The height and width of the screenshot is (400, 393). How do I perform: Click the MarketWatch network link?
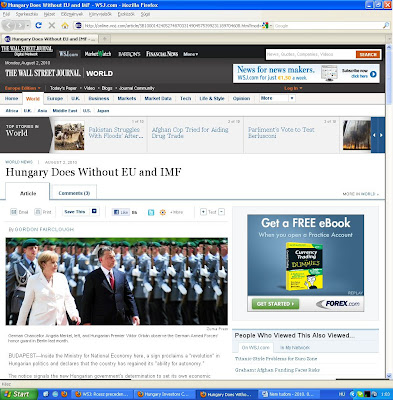pos(98,54)
